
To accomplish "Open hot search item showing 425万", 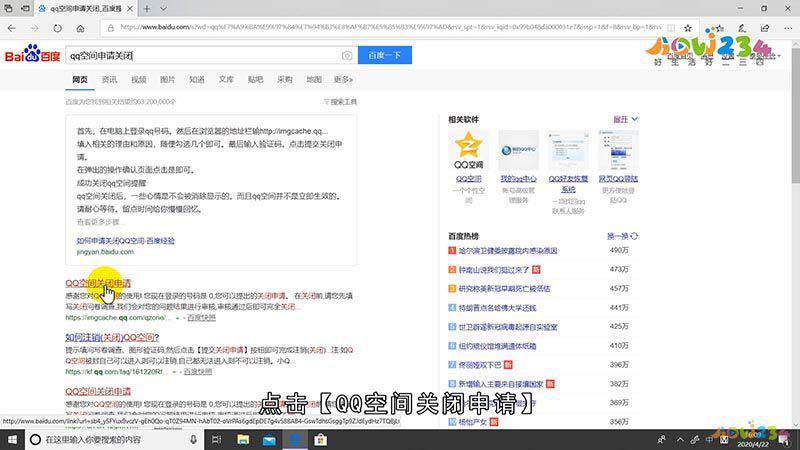I will 508,327.
